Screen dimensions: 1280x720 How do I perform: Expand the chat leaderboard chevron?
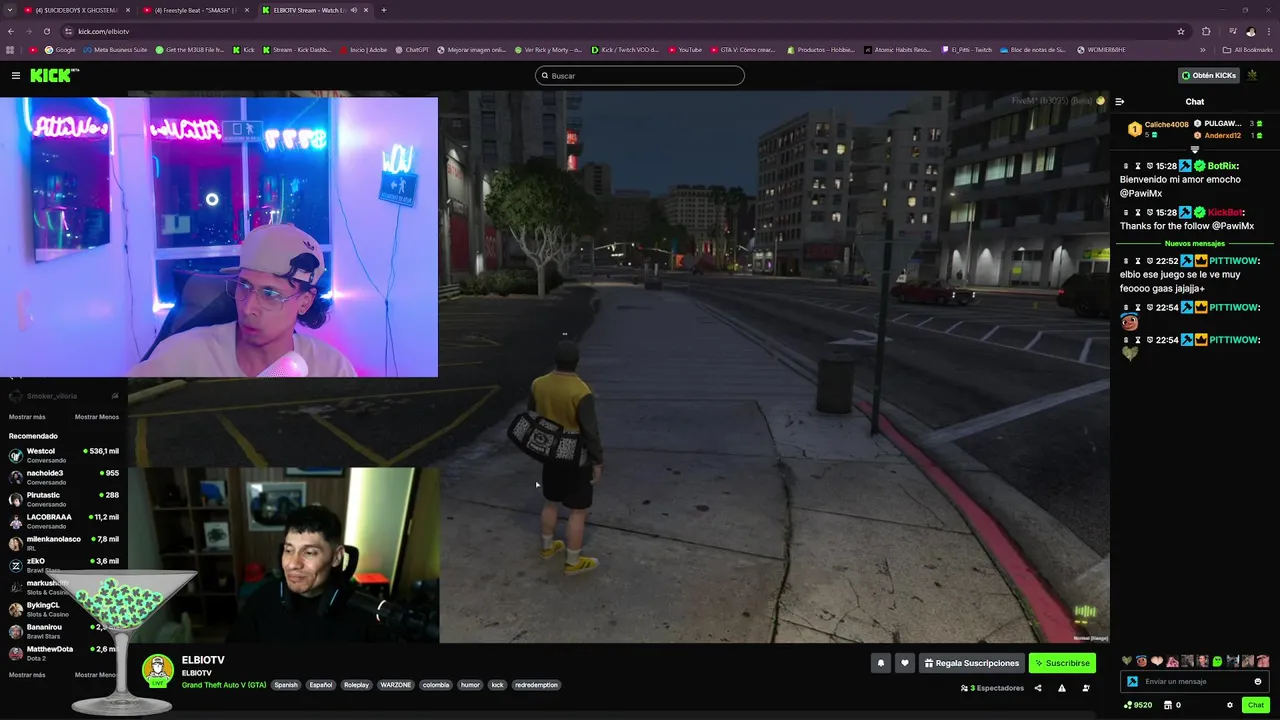1195,149
